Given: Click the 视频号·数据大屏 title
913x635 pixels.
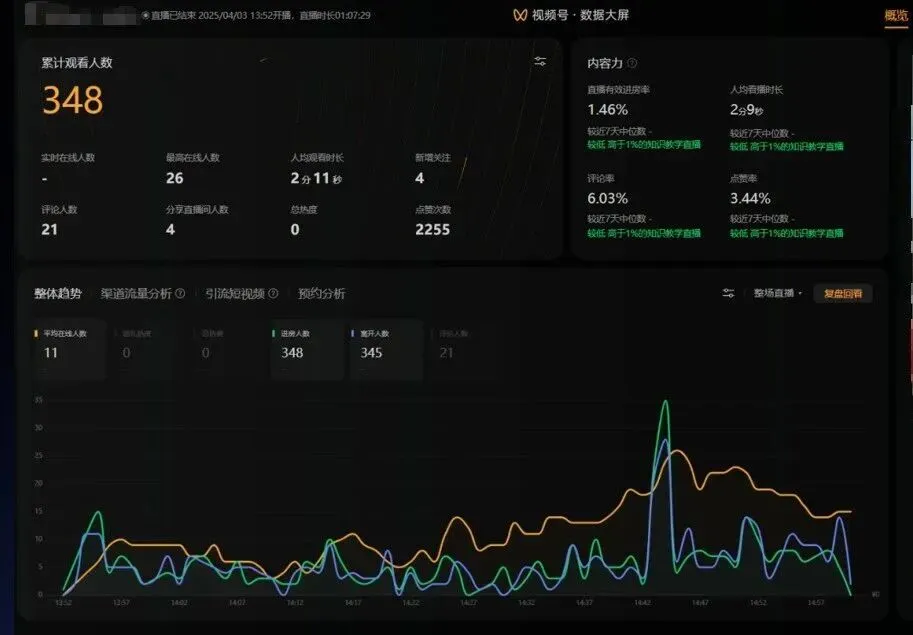Looking at the screenshot, I should (x=581, y=15).
